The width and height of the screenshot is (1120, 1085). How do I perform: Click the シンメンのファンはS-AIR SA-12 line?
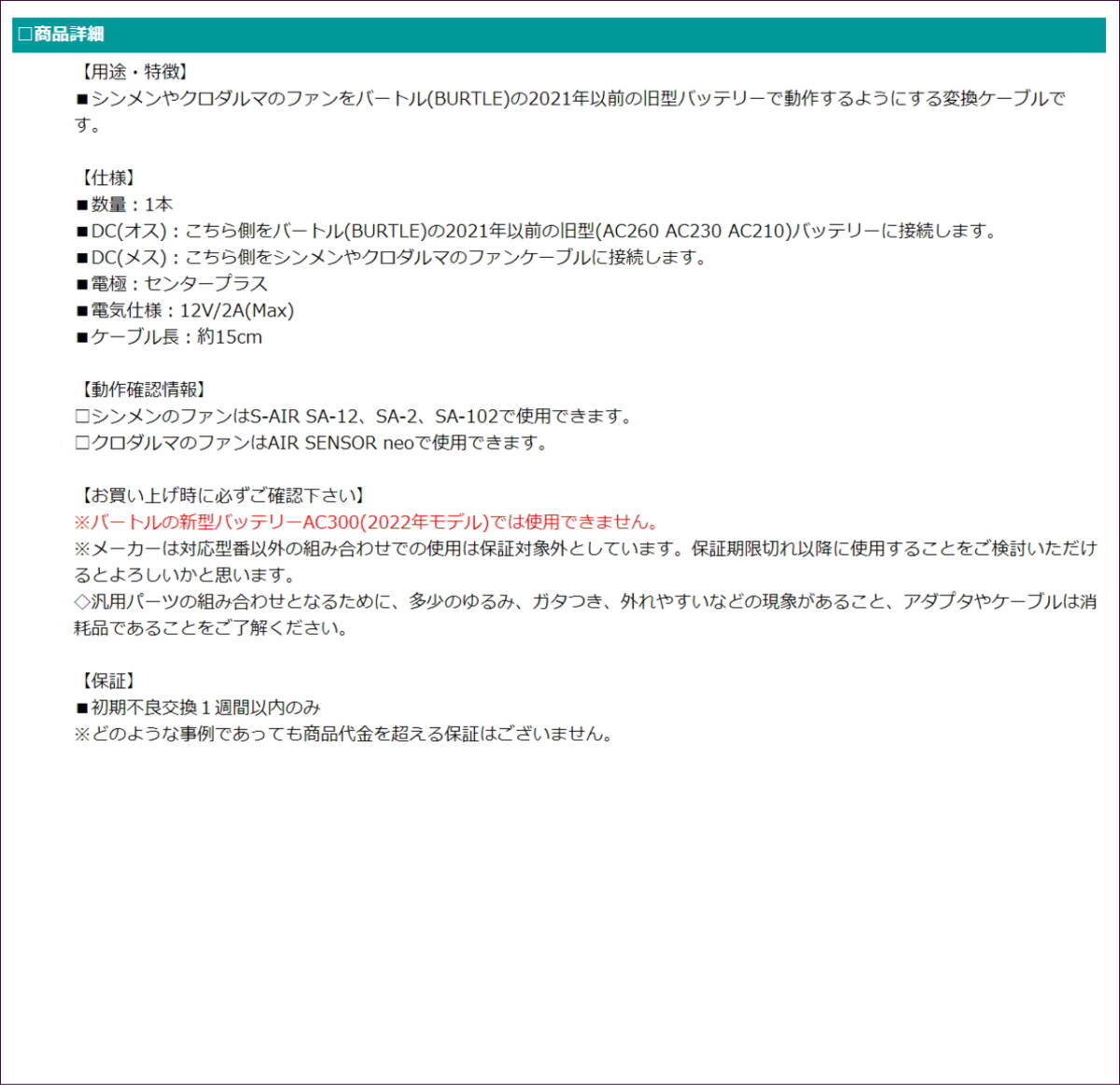coord(354,416)
